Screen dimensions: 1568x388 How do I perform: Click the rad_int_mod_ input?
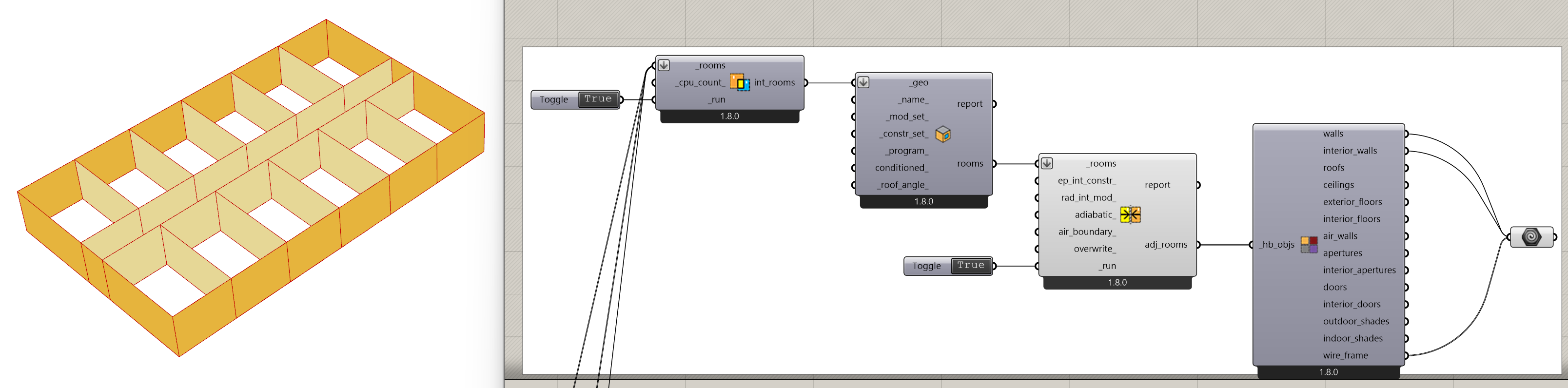(1088, 197)
